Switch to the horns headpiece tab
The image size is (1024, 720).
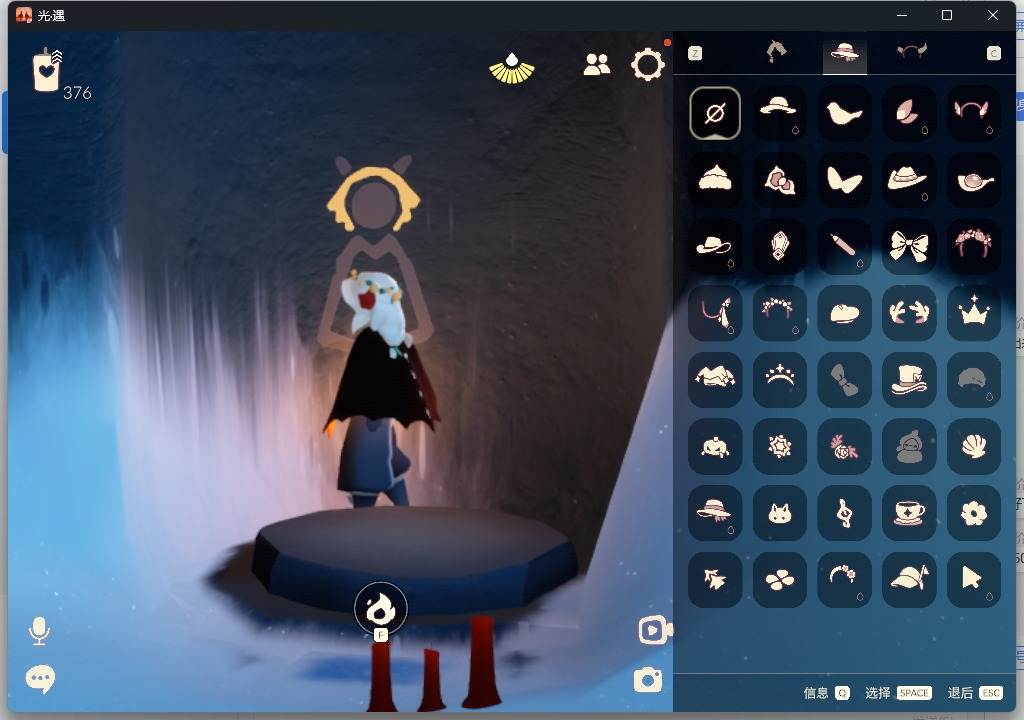pos(912,52)
